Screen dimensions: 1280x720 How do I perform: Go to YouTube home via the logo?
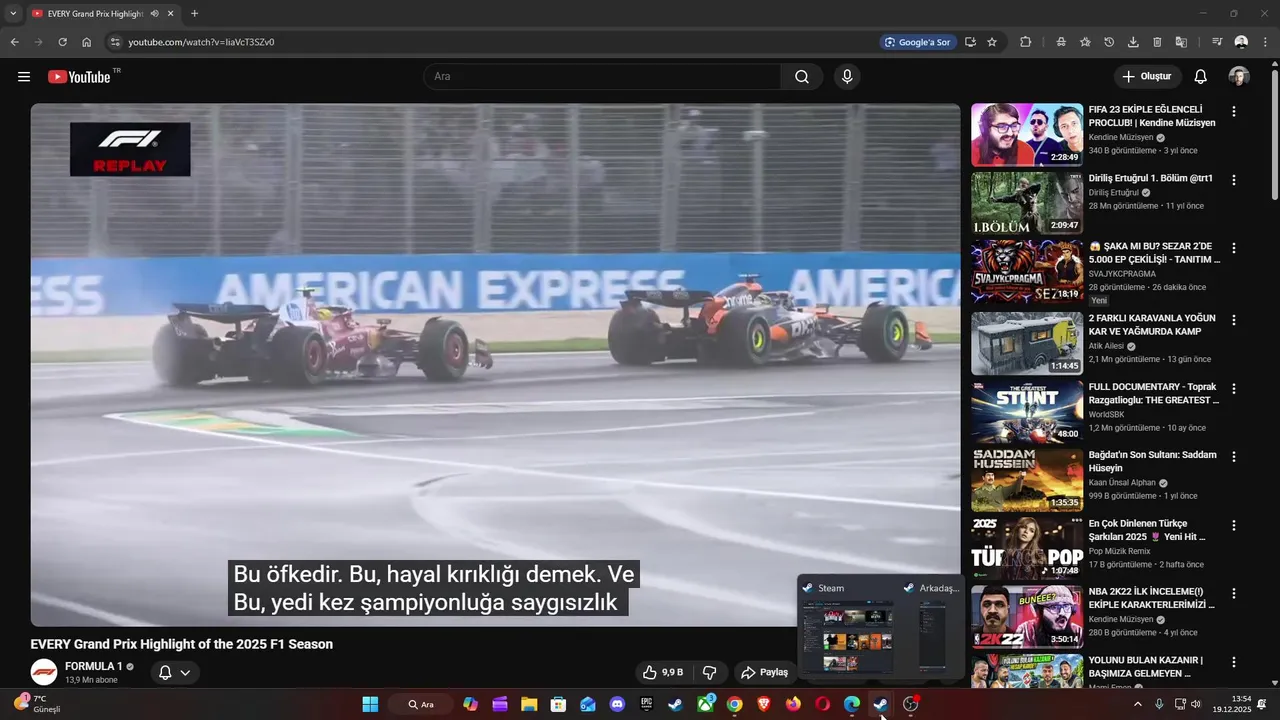point(79,77)
